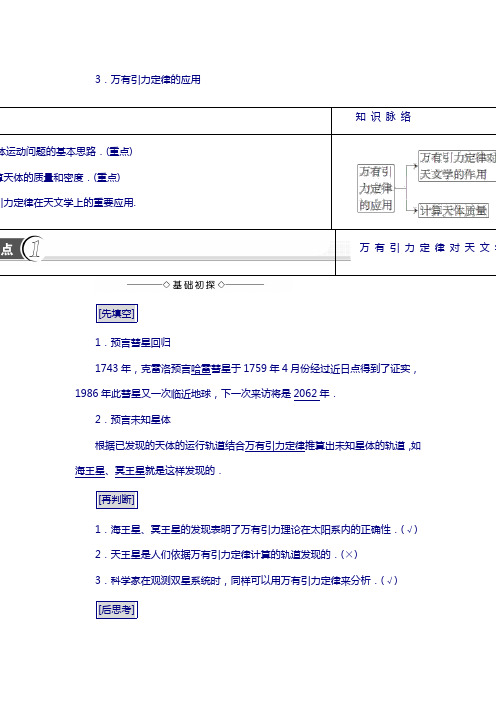Click the '基础初探' section heading
496x702 pixels.
[x=194, y=285]
